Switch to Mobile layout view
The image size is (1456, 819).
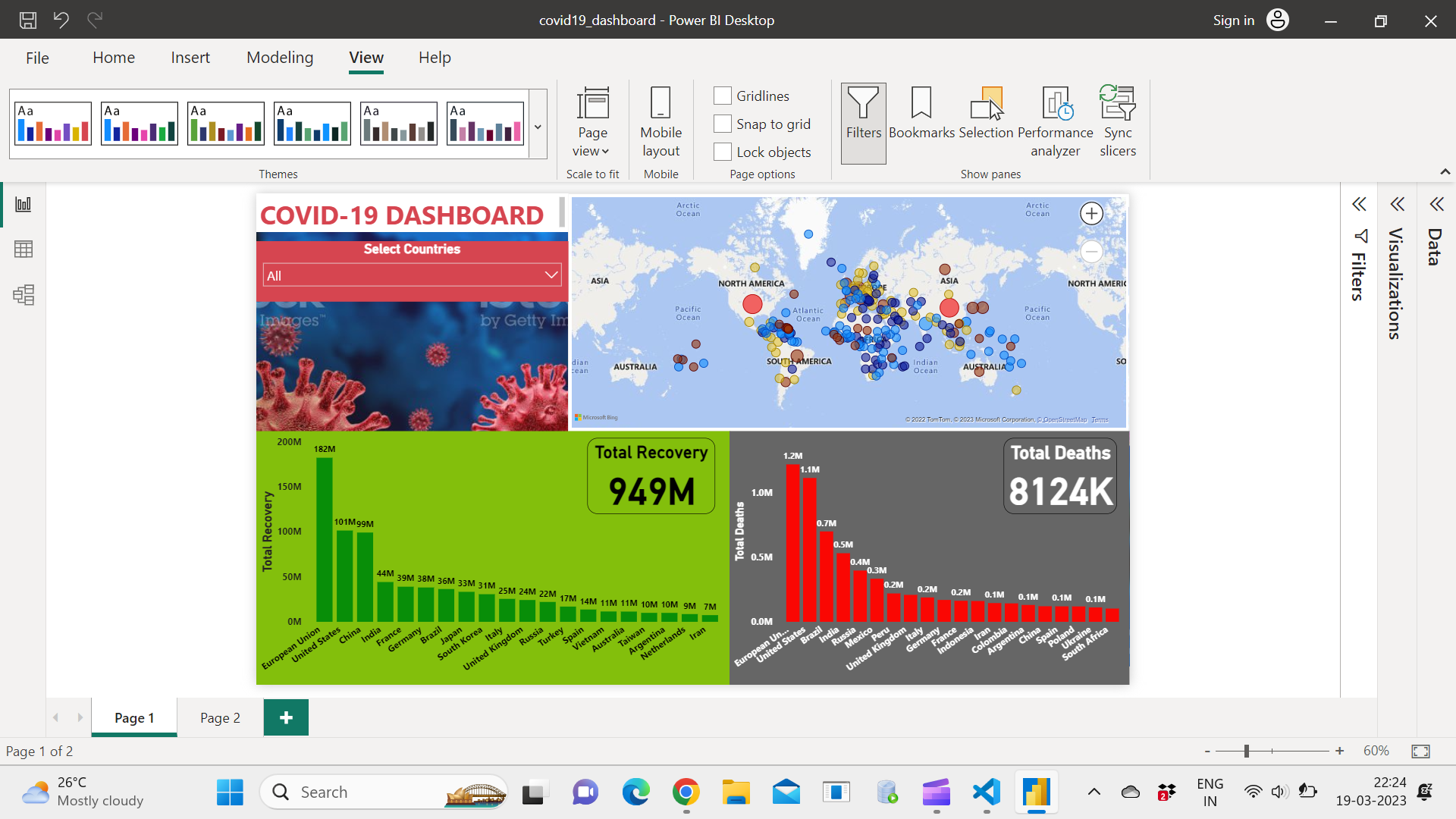(661, 121)
